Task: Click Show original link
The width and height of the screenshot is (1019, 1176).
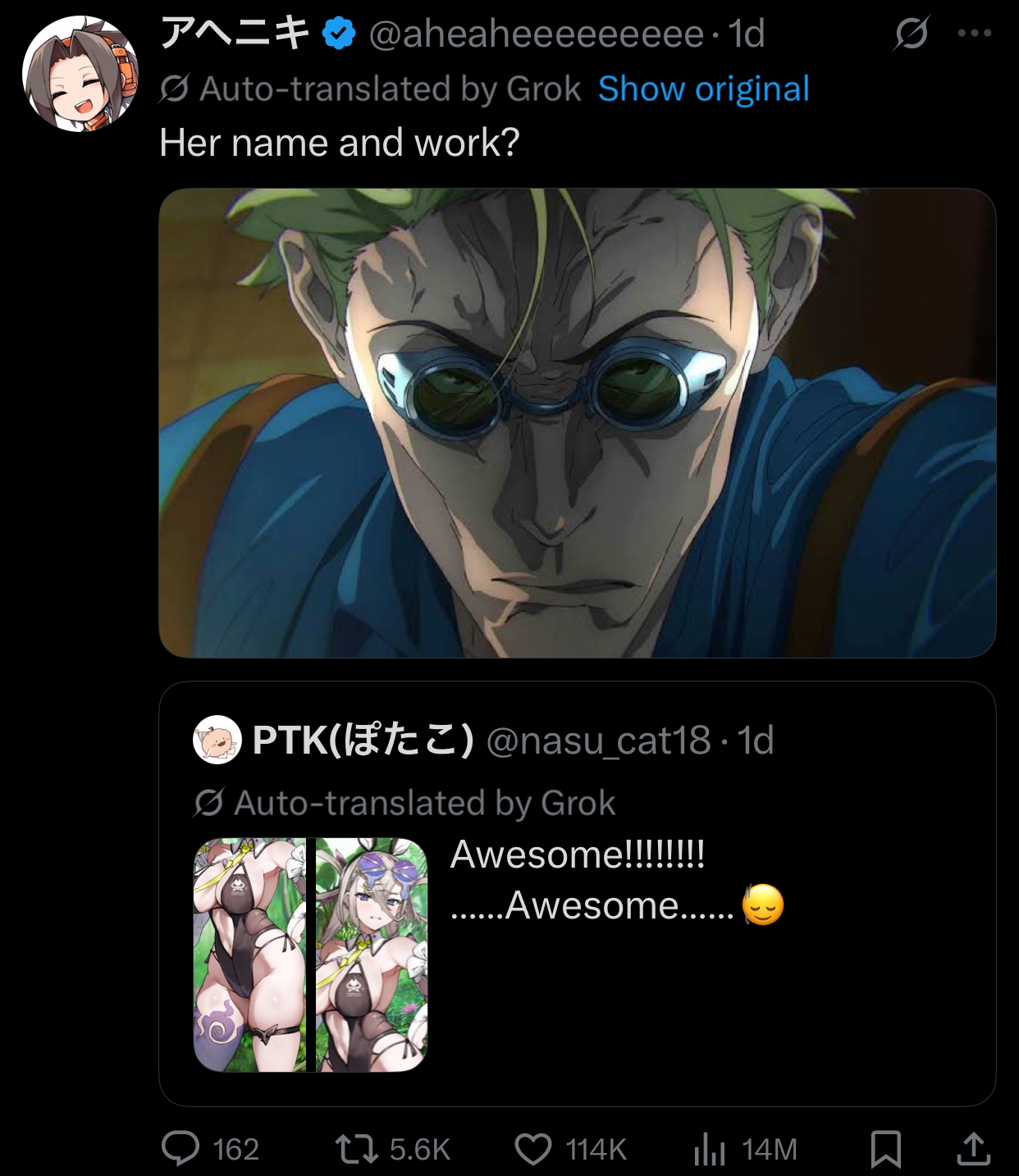Action: [x=704, y=89]
